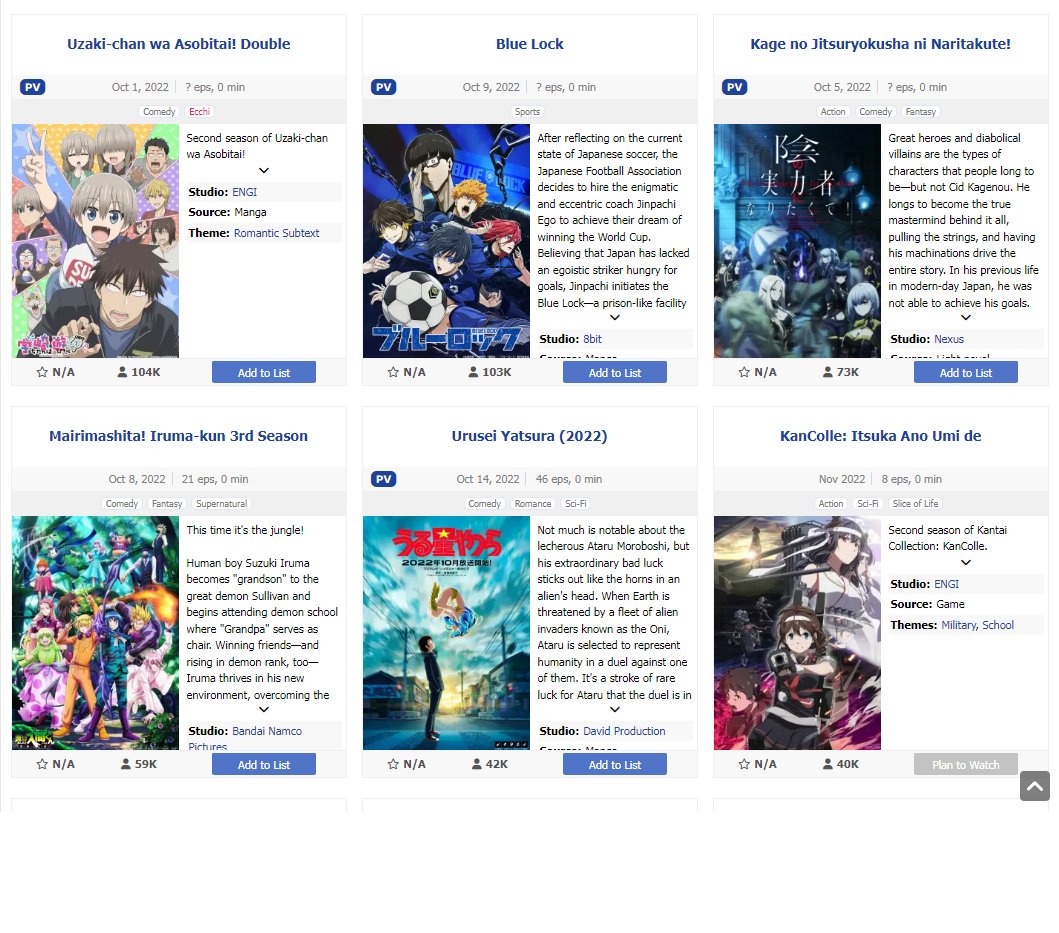Open the Uzaki-chan PV video badge
1059x933 pixels.
point(32,87)
